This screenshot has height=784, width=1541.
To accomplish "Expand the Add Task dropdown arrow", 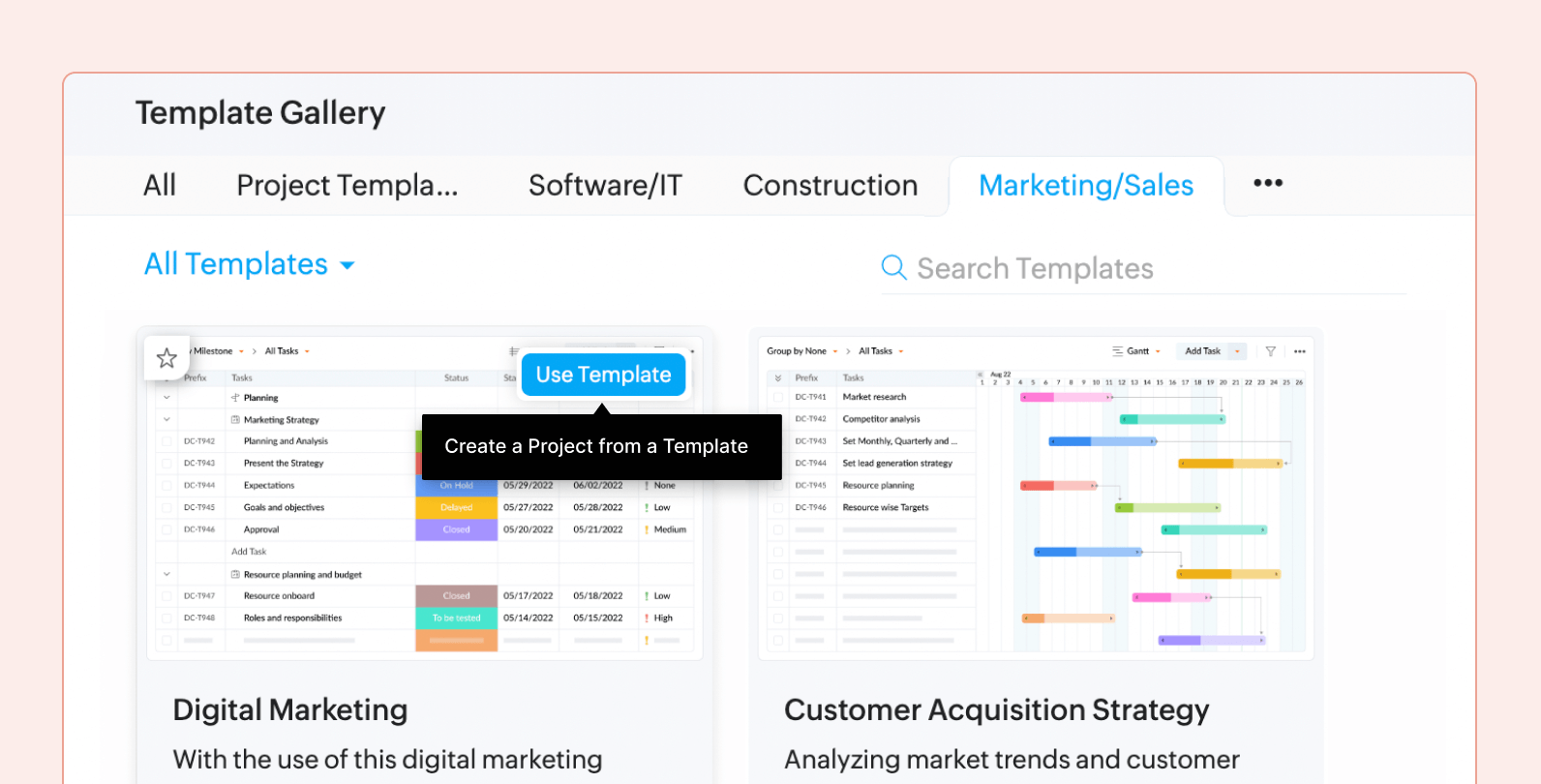I will click(1237, 350).
